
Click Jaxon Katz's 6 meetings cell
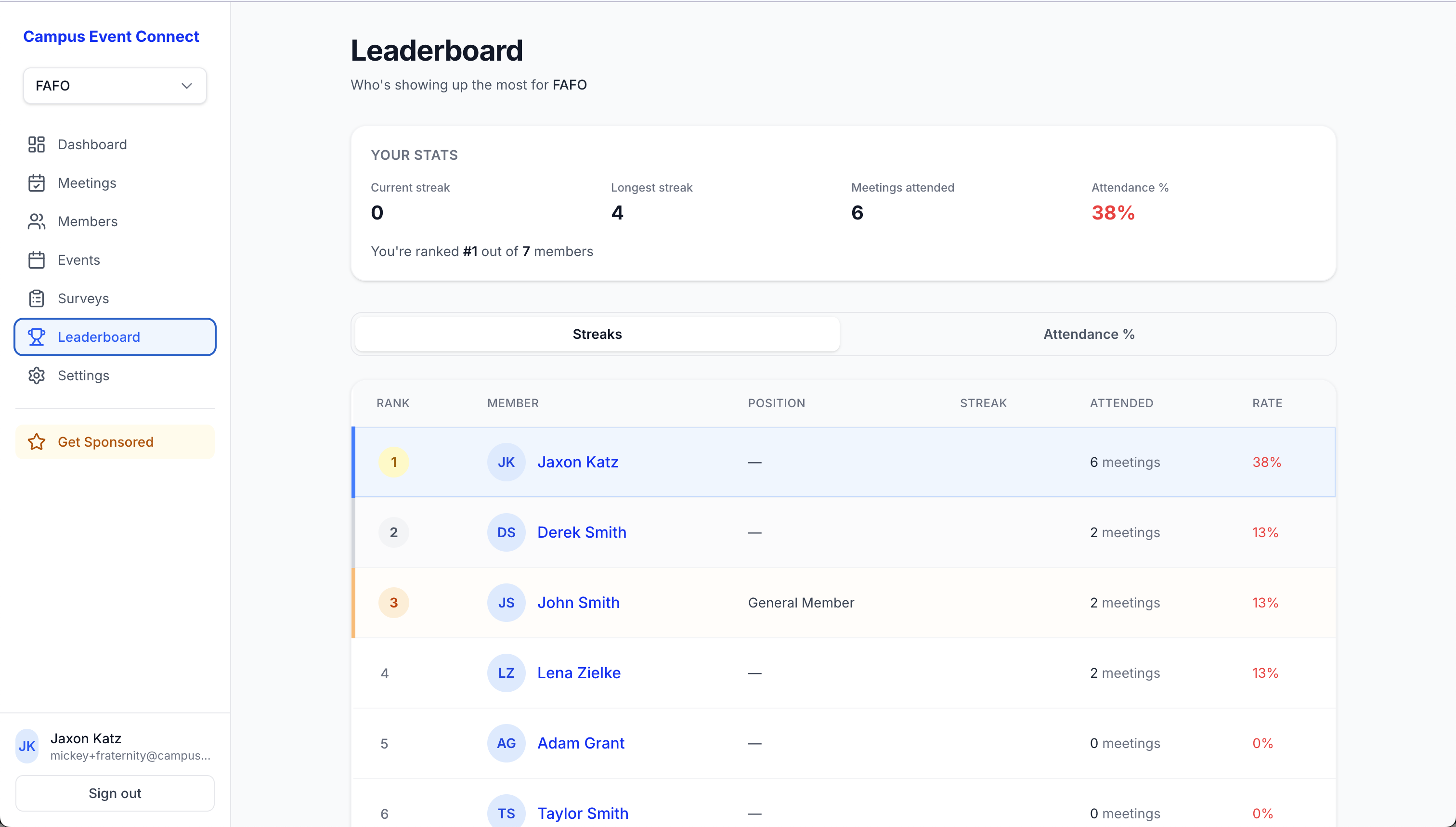[x=1125, y=462]
